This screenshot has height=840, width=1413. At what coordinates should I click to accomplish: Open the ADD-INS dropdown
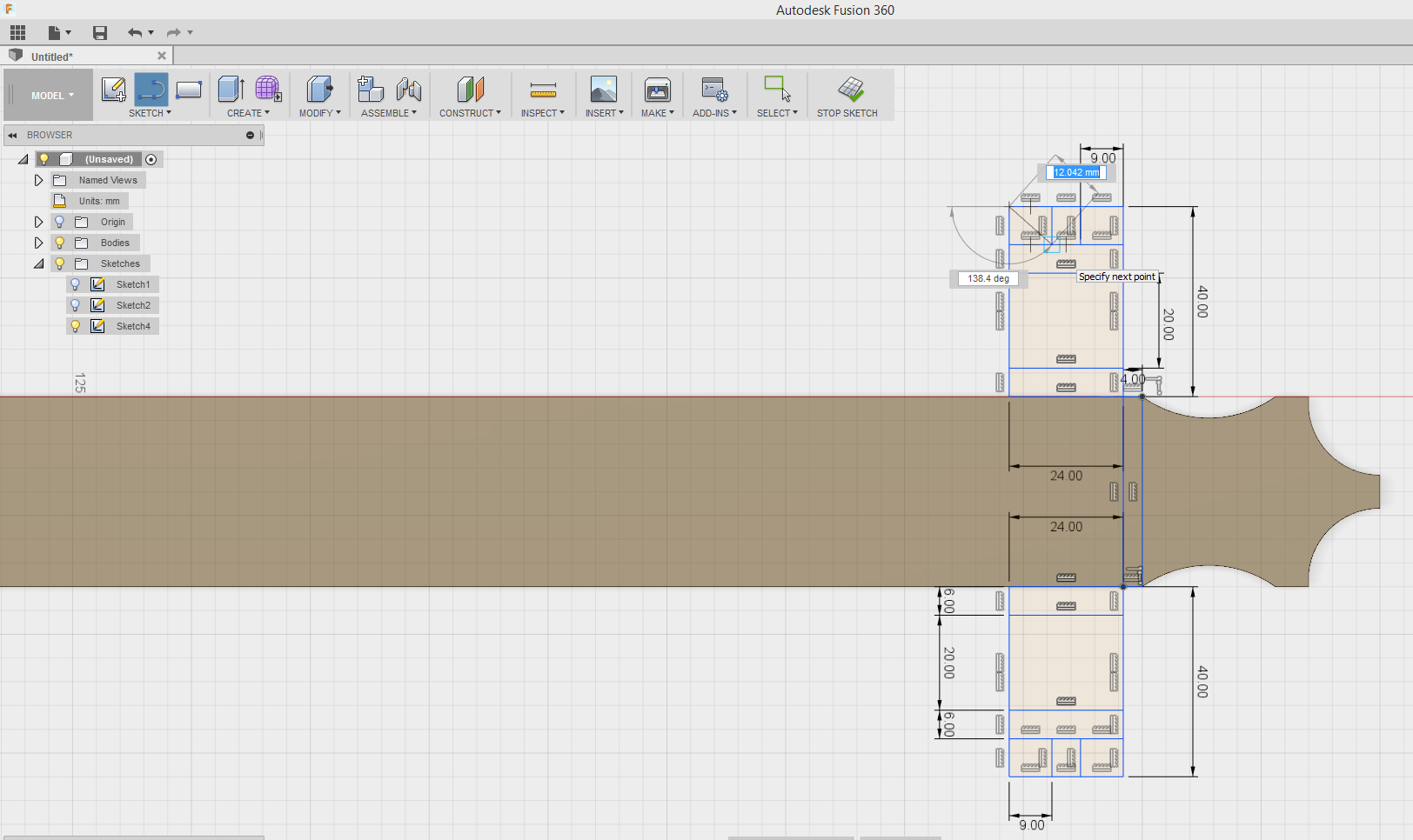click(x=715, y=113)
